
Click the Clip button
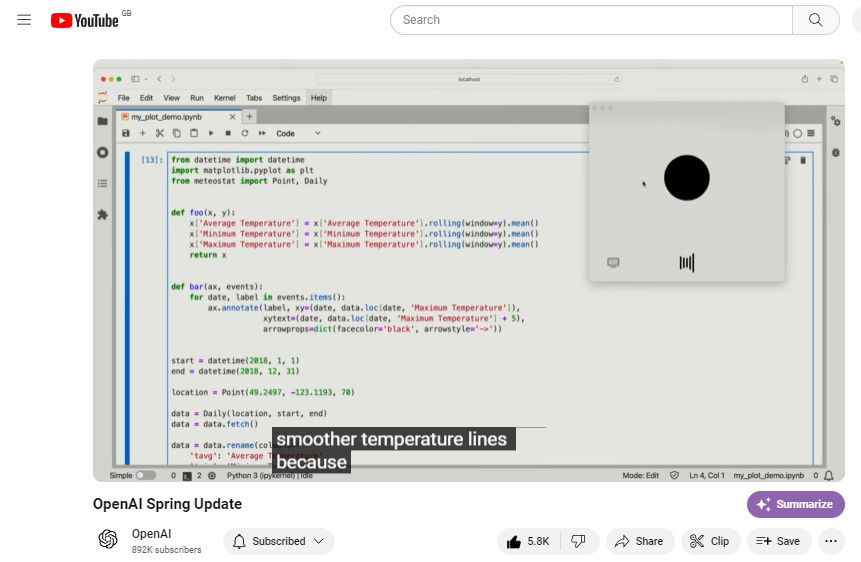(x=710, y=542)
